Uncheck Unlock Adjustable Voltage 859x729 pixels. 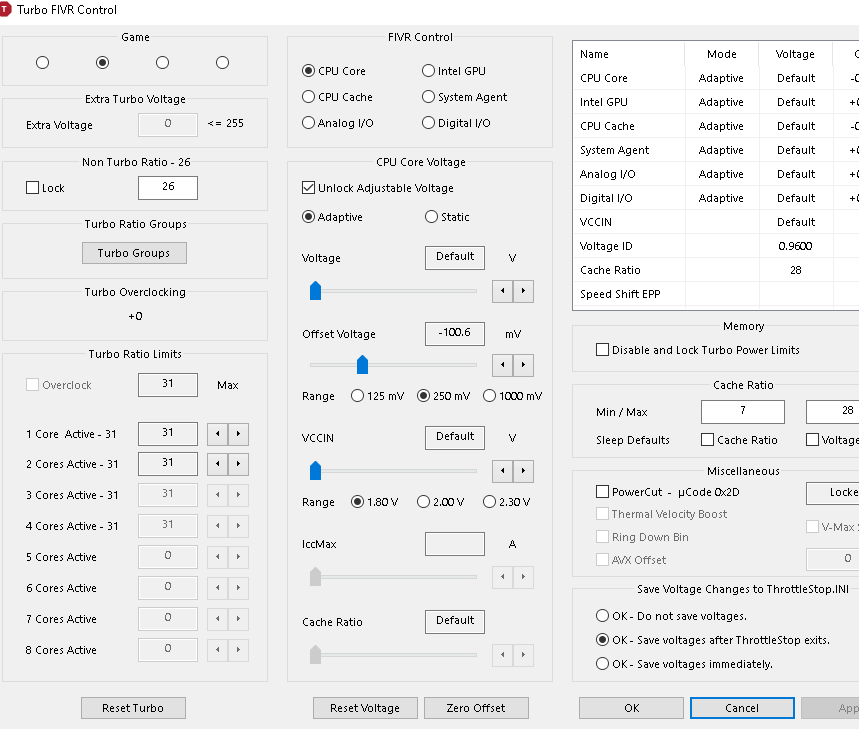pos(309,188)
